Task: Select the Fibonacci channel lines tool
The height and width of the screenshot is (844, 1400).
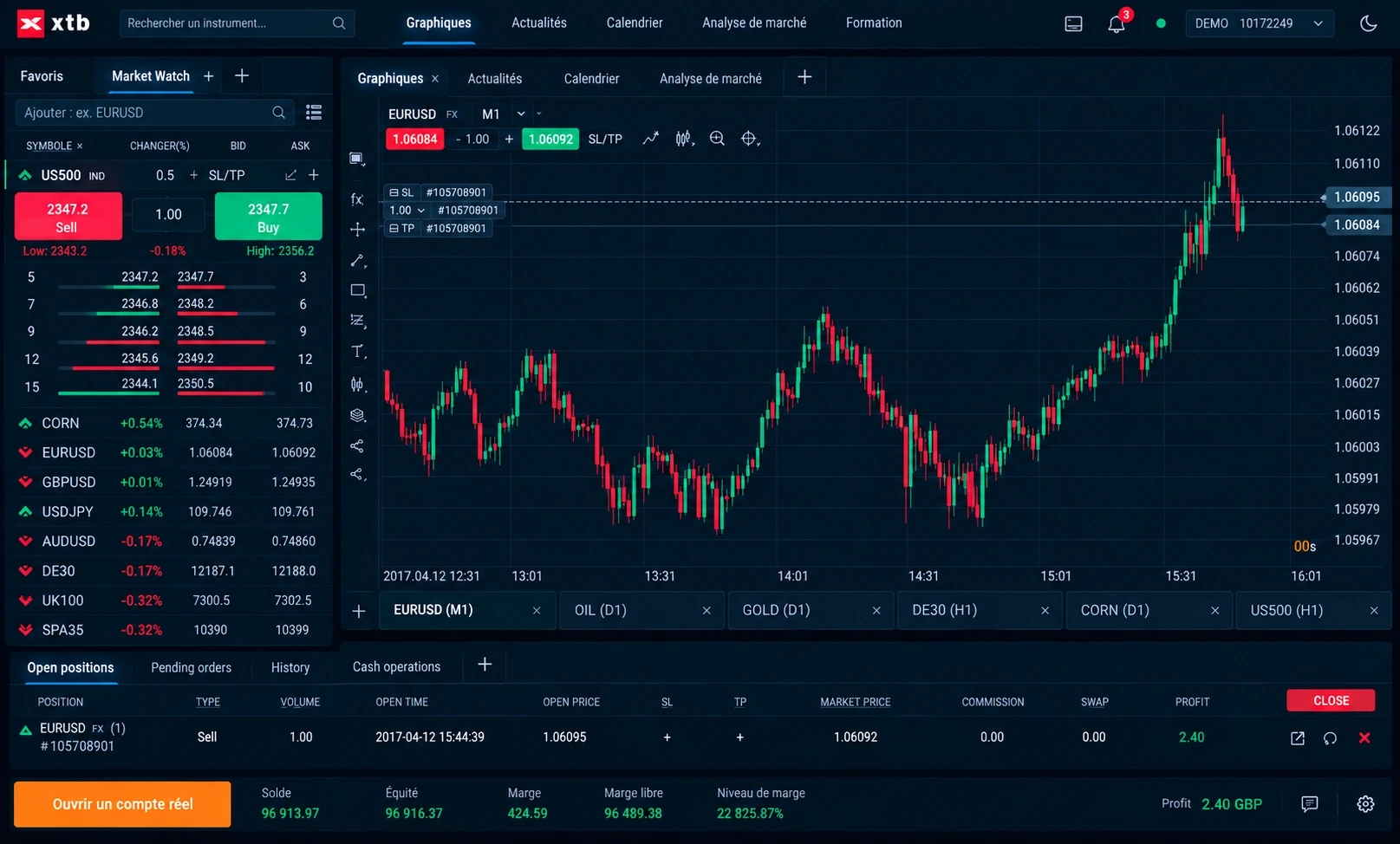Action: pos(357,321)
